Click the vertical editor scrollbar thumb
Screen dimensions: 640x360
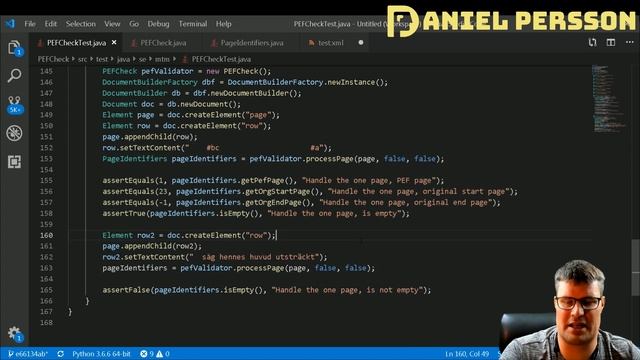(x=636, y=267)
